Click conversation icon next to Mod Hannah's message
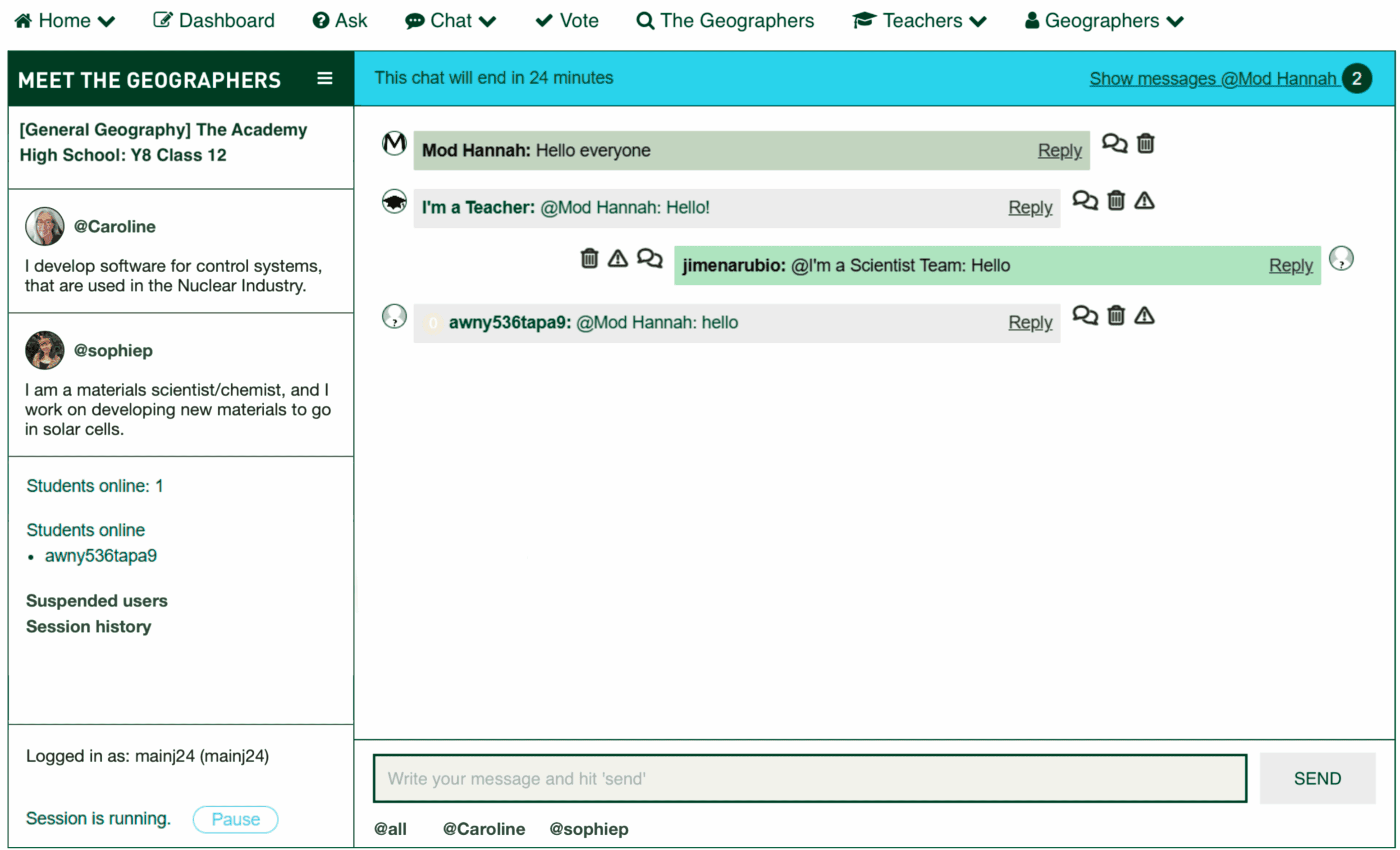 [x=1113, y=144]
